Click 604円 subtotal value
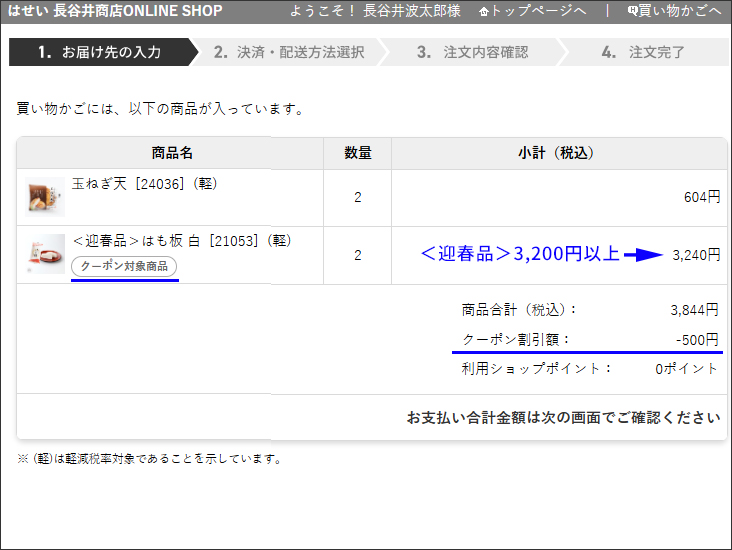This screenshot has height=550, width=732. click(702, 197)
